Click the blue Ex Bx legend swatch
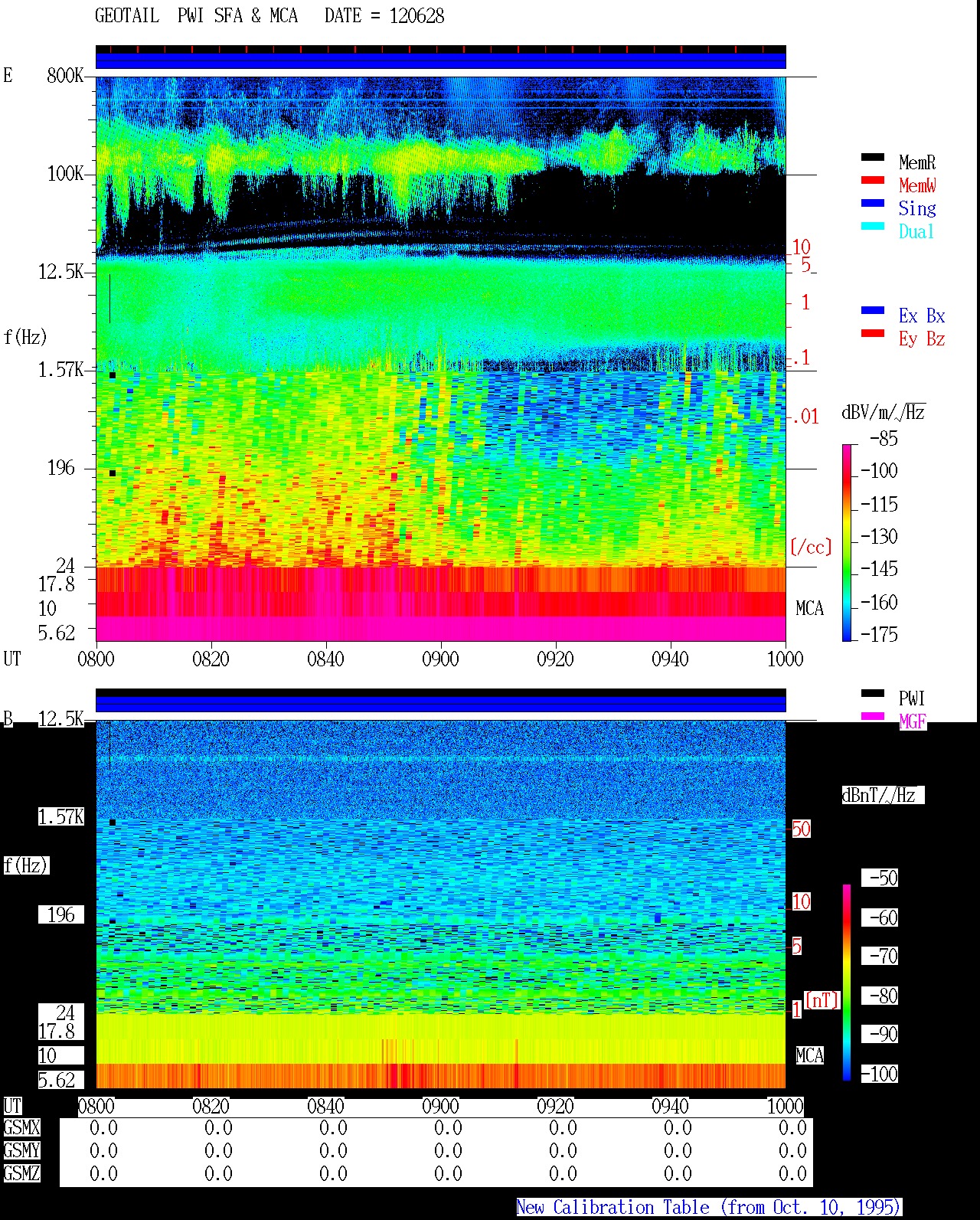 tap(873, 311)
